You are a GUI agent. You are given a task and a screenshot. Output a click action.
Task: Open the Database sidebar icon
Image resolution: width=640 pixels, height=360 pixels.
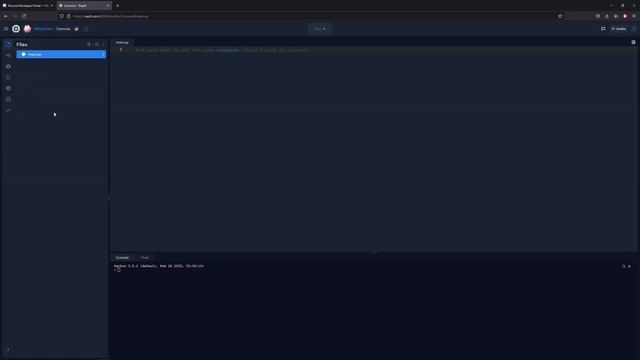coord(8,99)
